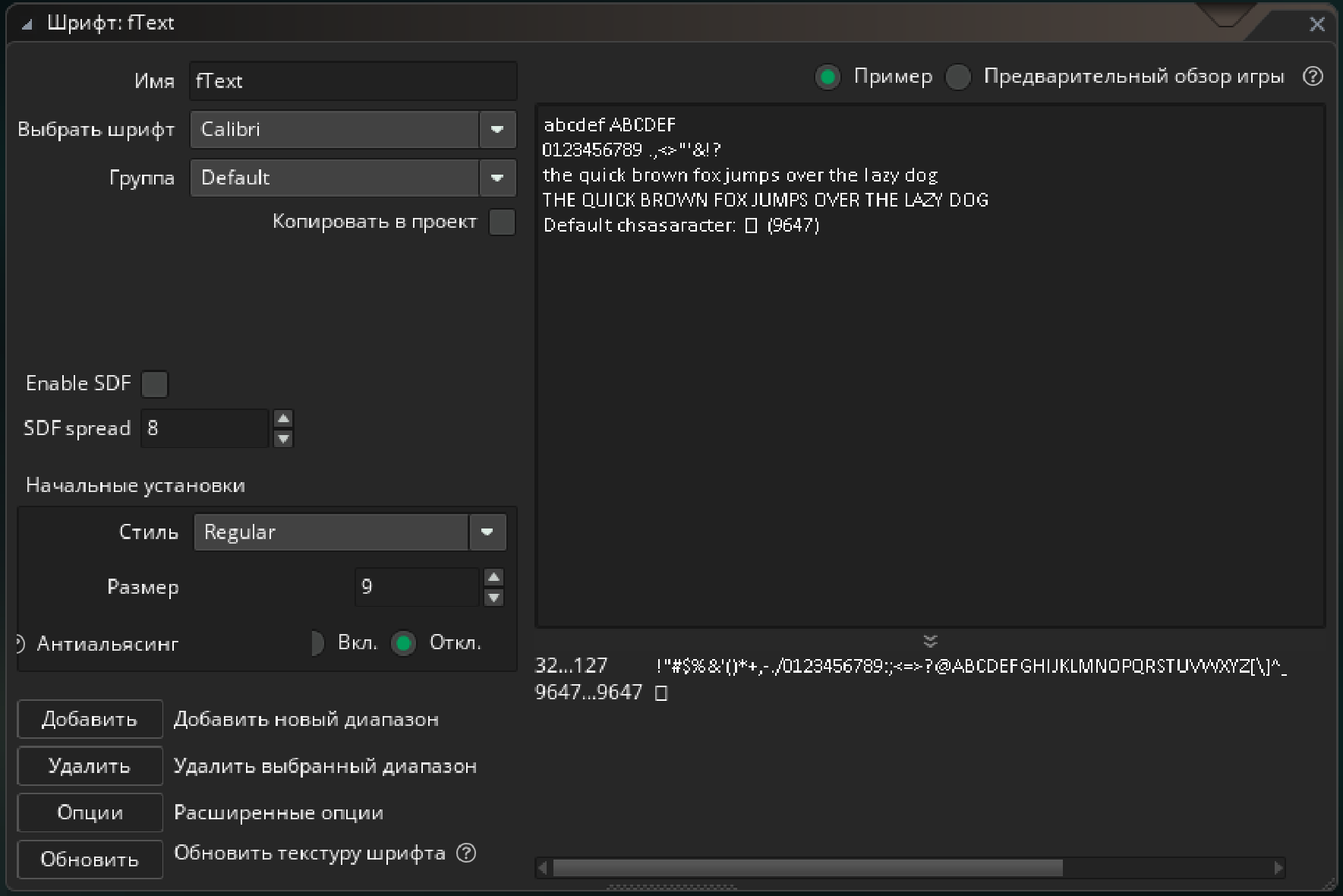Click the Добавить button

[x=90, y=719]
